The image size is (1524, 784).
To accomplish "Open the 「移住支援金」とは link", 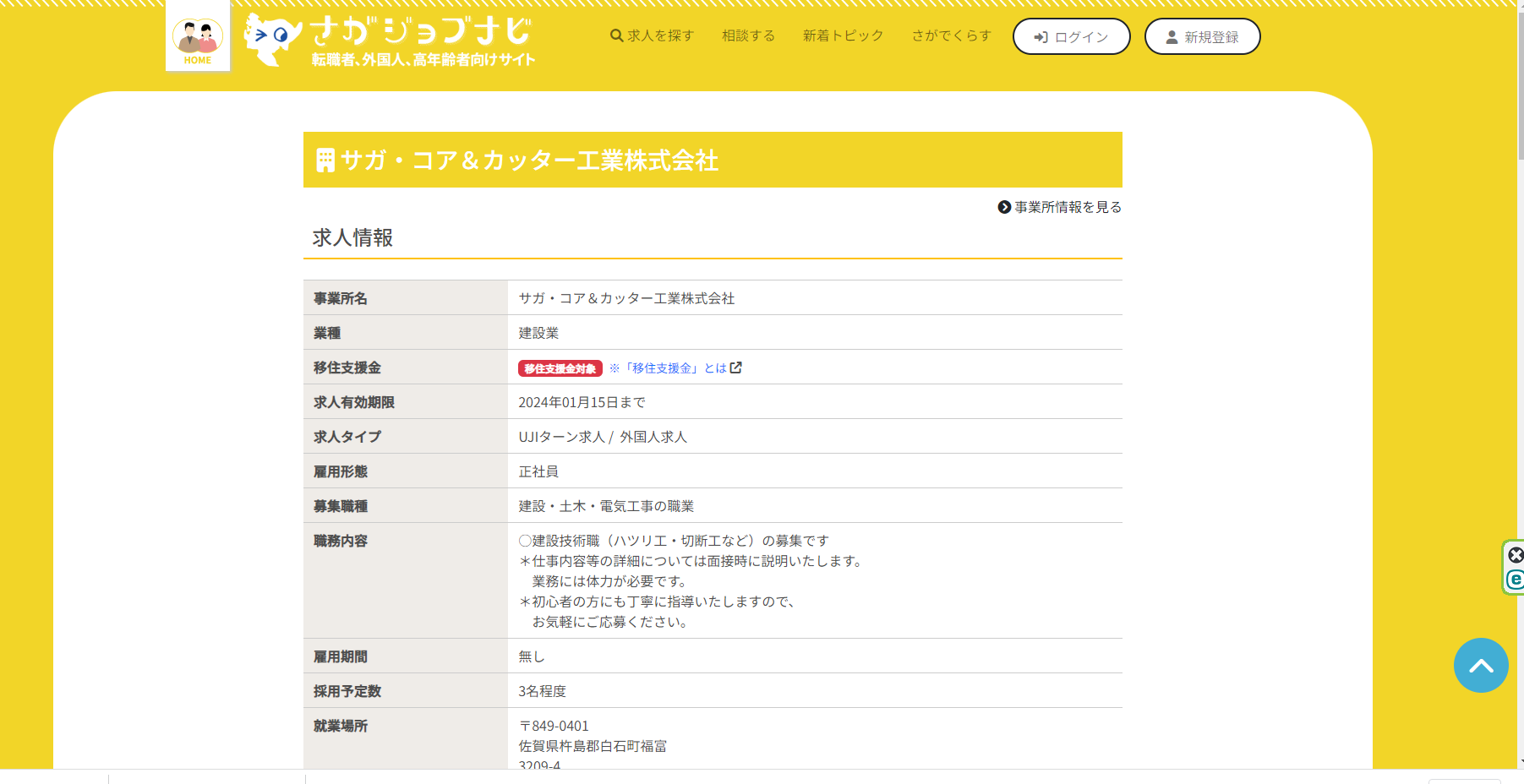I will (x=668, y=368).
